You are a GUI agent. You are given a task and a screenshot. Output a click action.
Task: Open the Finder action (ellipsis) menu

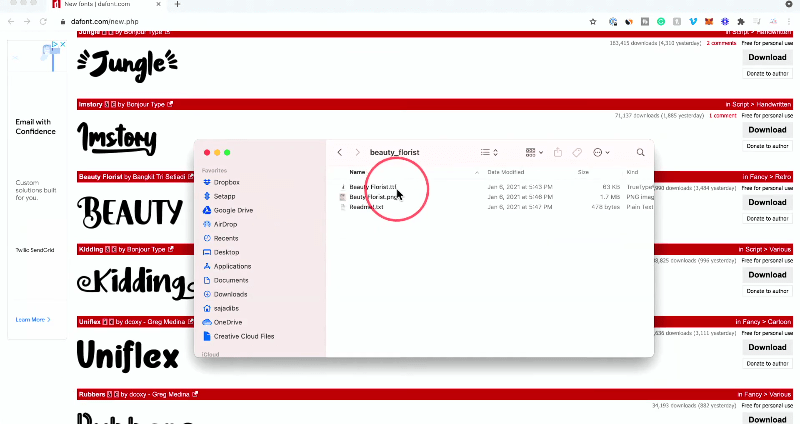(601, 152)
